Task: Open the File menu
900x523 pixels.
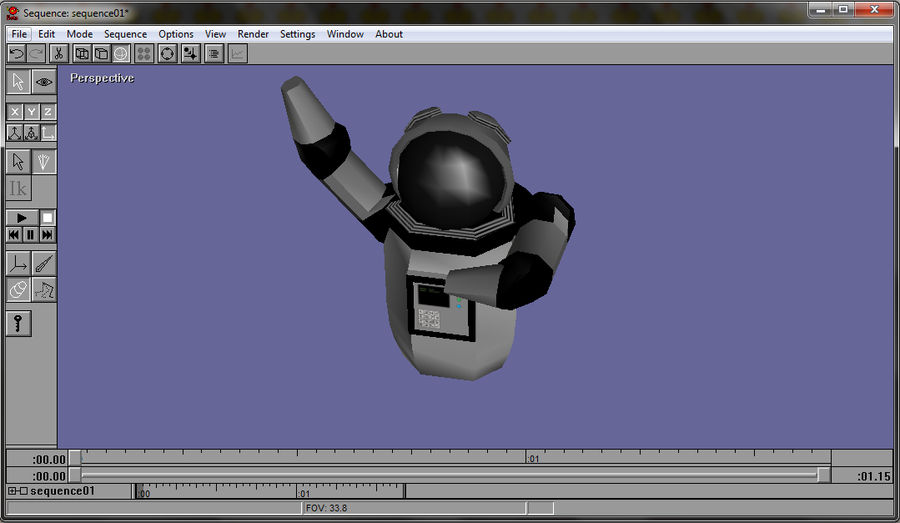Action: coord(19,34)
